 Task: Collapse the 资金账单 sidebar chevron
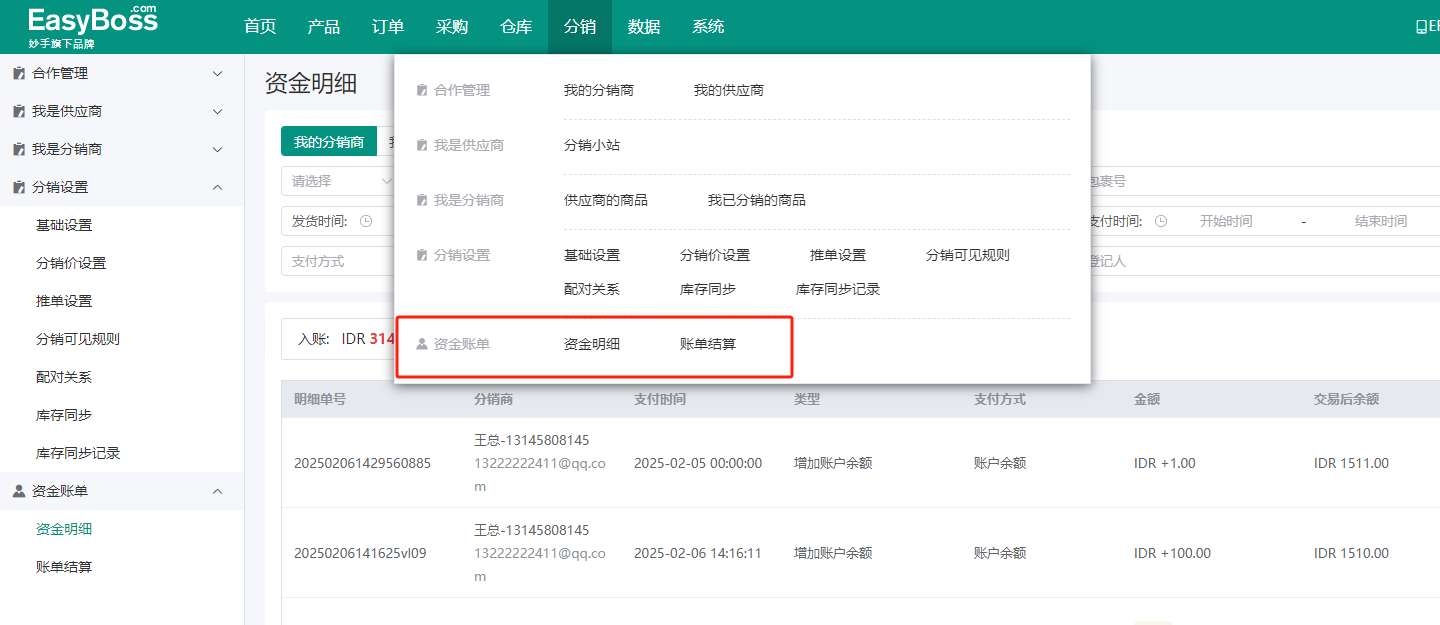tap(218, 491)
